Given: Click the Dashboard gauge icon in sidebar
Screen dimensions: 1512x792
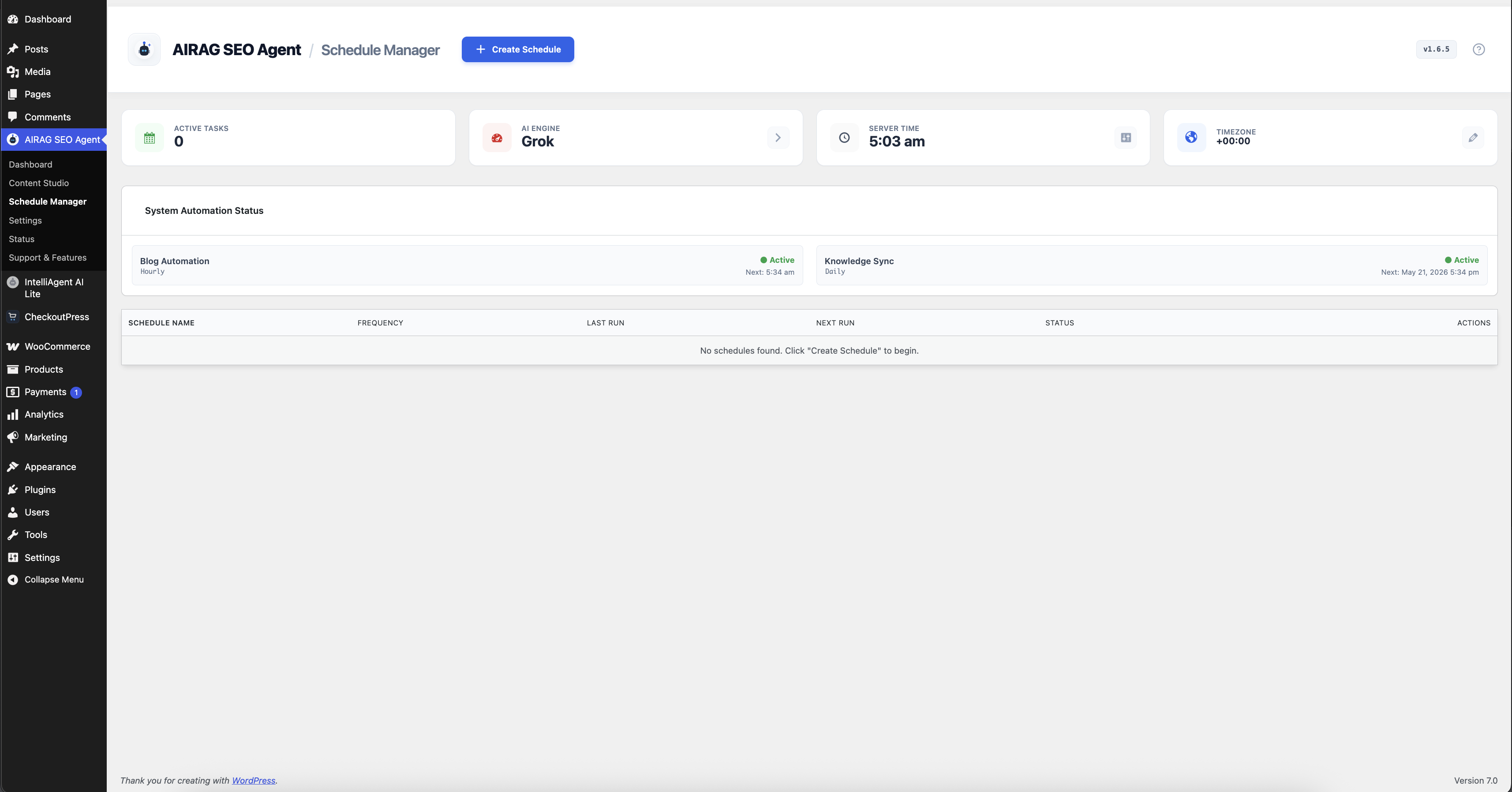Looking at the screenshot, I should tap(13, 19).
